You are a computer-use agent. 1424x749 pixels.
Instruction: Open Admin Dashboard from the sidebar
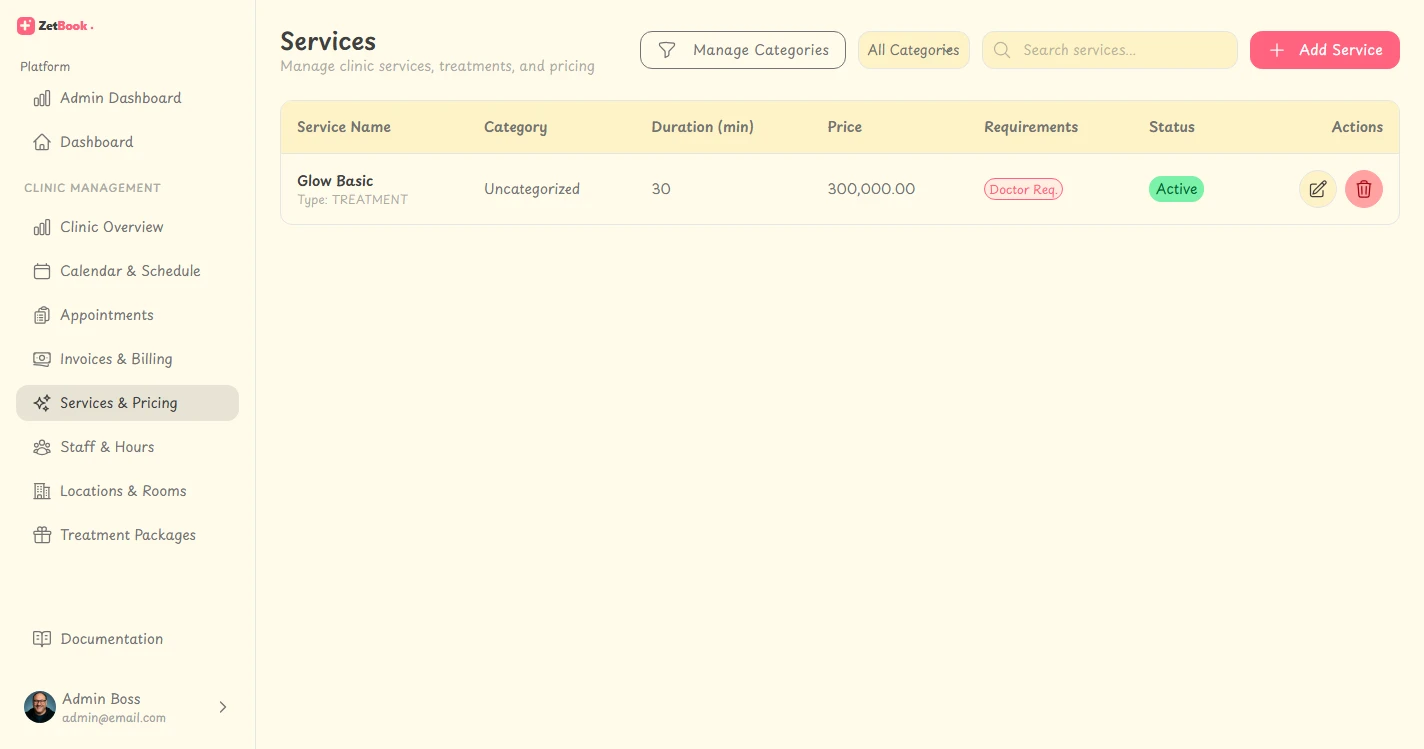[x=128, y=98]
